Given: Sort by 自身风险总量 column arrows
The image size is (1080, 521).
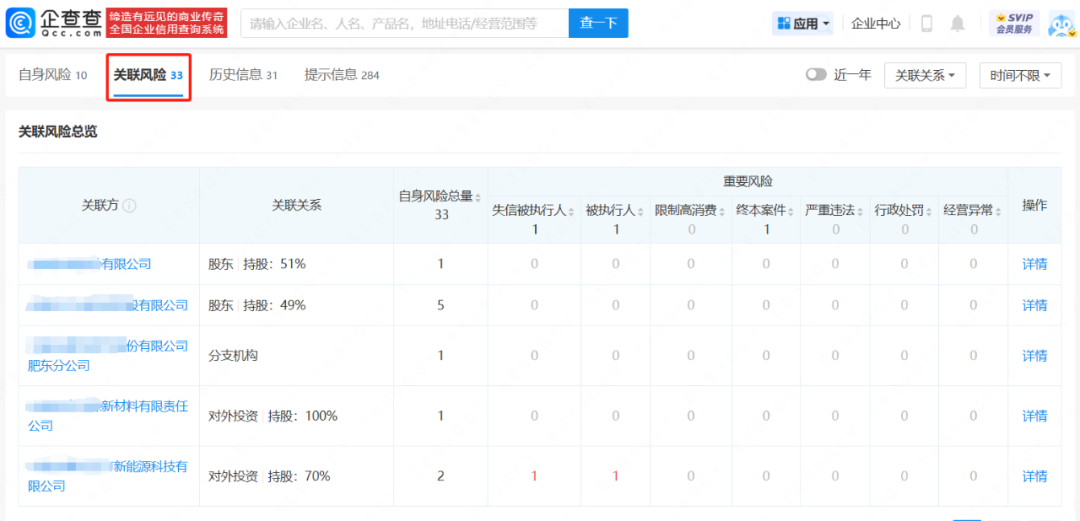Looking at the screenshot, I should 478,196.
